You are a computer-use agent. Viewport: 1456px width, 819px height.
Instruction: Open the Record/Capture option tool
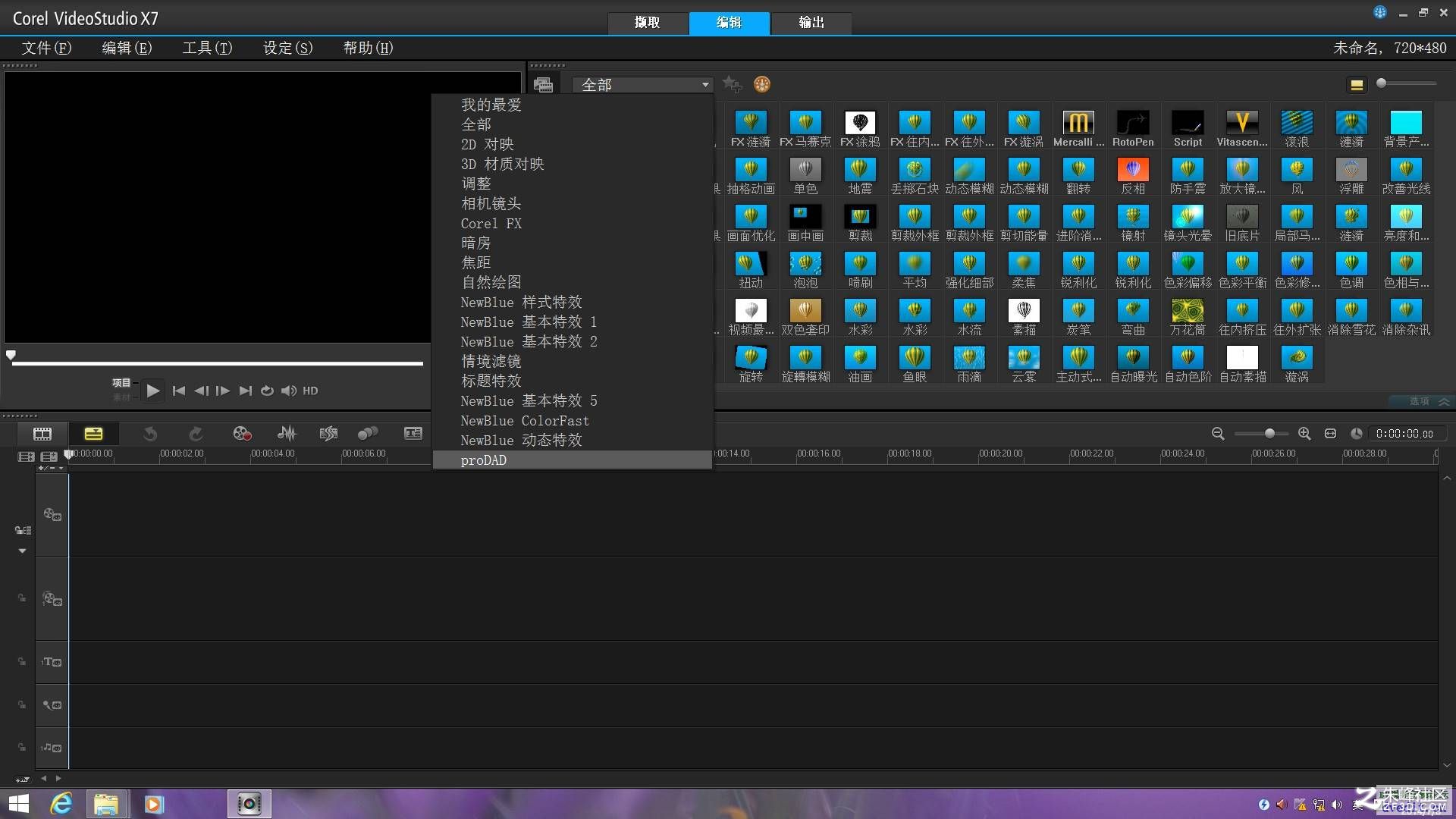pyautogui.click(x=242, y=434)
